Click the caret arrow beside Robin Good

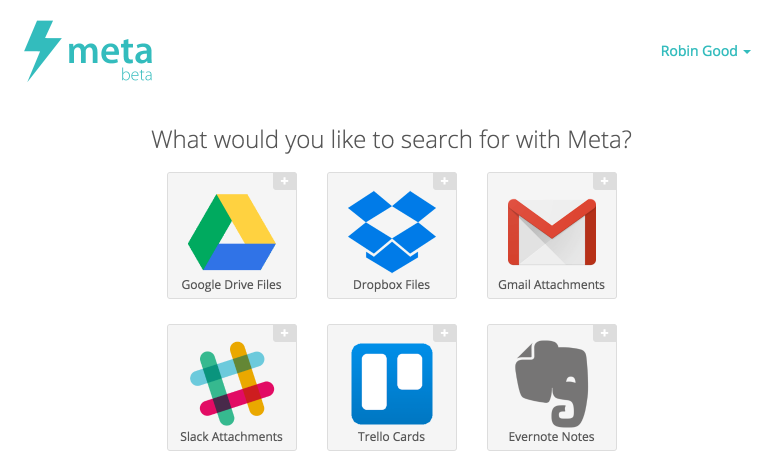coord(747,52)
